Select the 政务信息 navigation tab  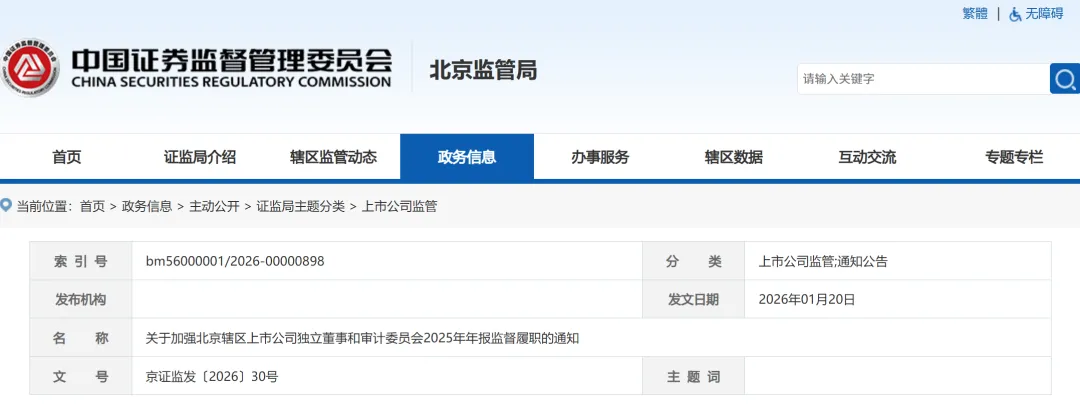(467, 157)
